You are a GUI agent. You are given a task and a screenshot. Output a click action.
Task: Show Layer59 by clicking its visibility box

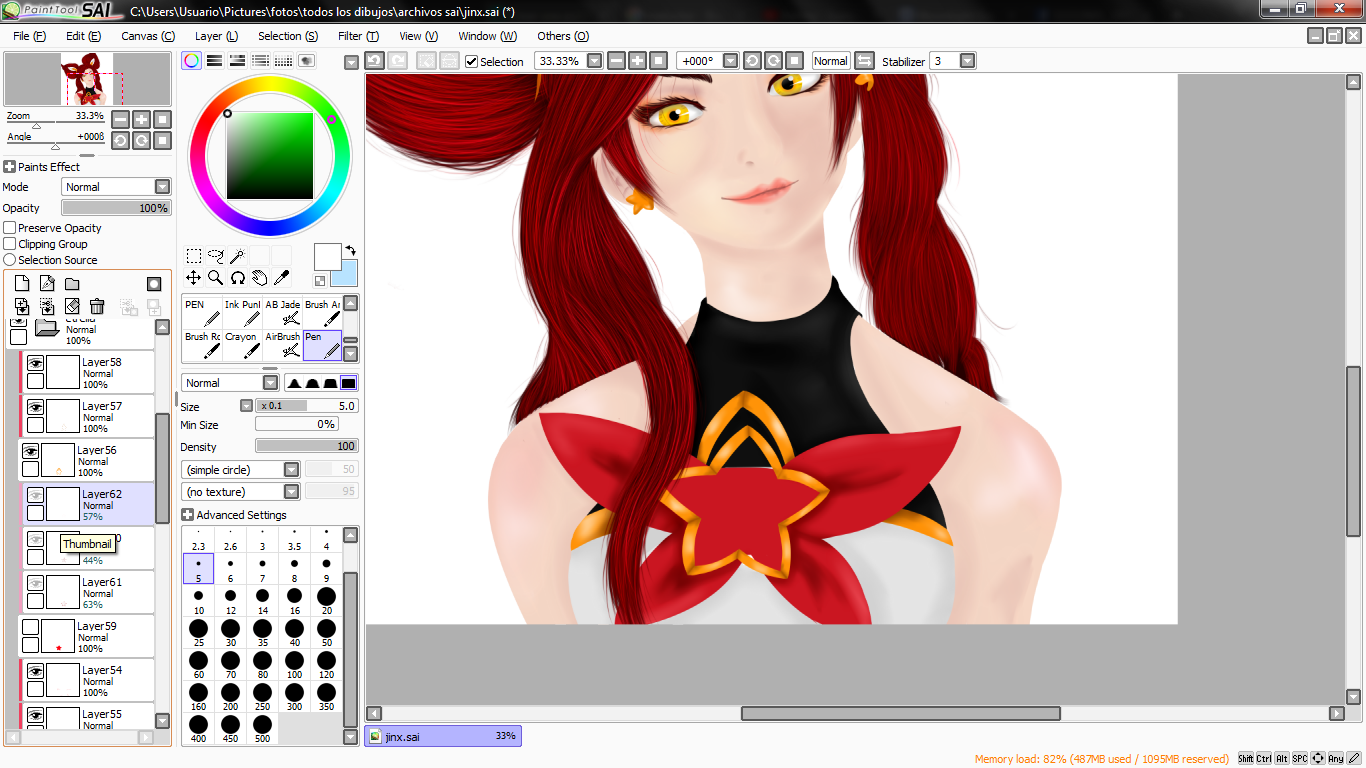(30, 627)
